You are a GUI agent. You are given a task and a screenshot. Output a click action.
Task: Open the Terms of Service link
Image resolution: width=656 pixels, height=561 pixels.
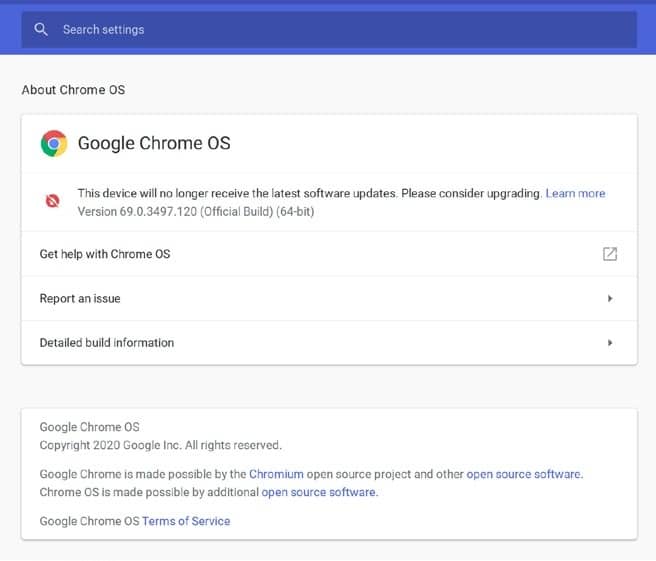(x=186, y=521)
